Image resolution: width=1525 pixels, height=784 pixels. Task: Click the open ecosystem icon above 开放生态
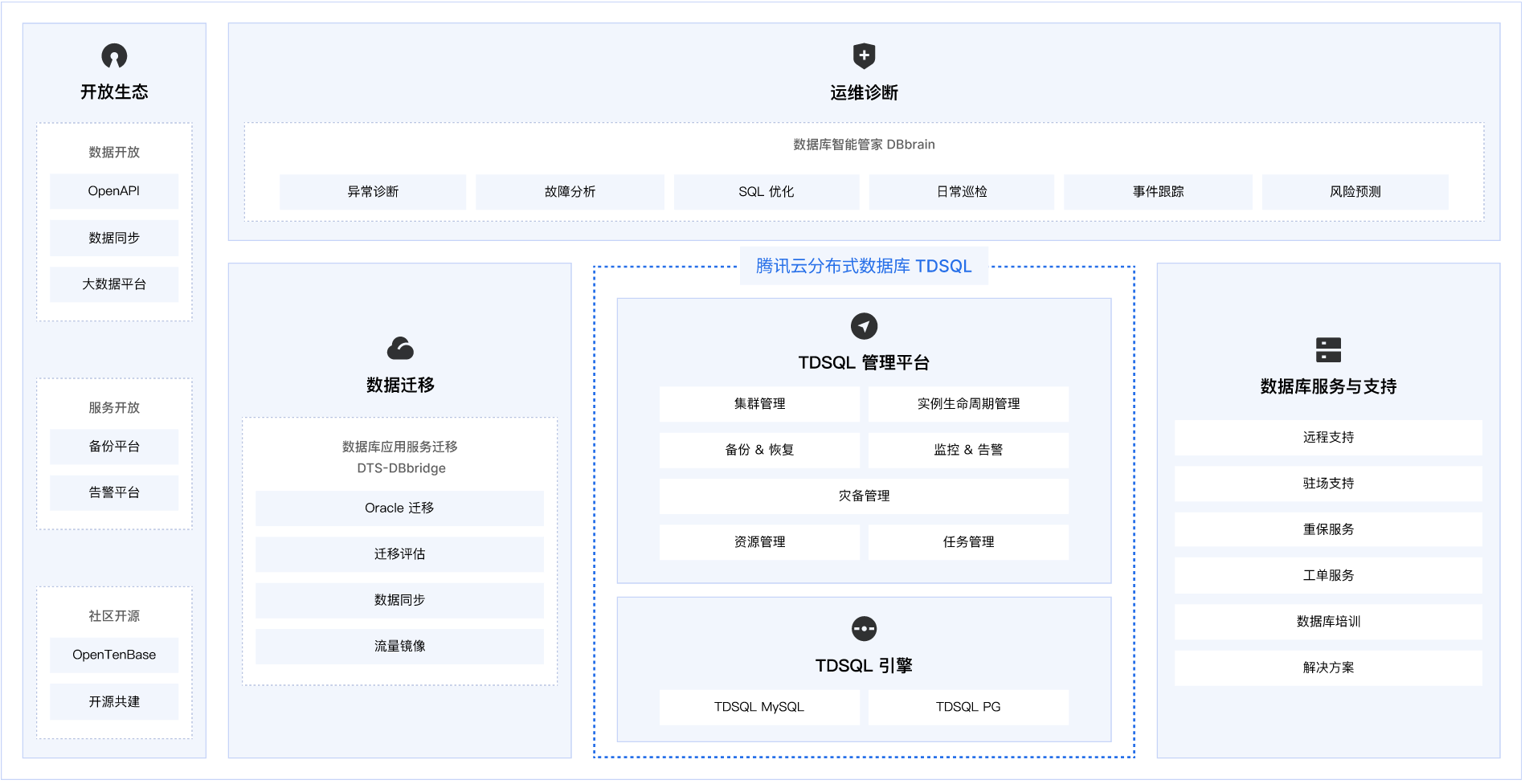coord(114,56)
